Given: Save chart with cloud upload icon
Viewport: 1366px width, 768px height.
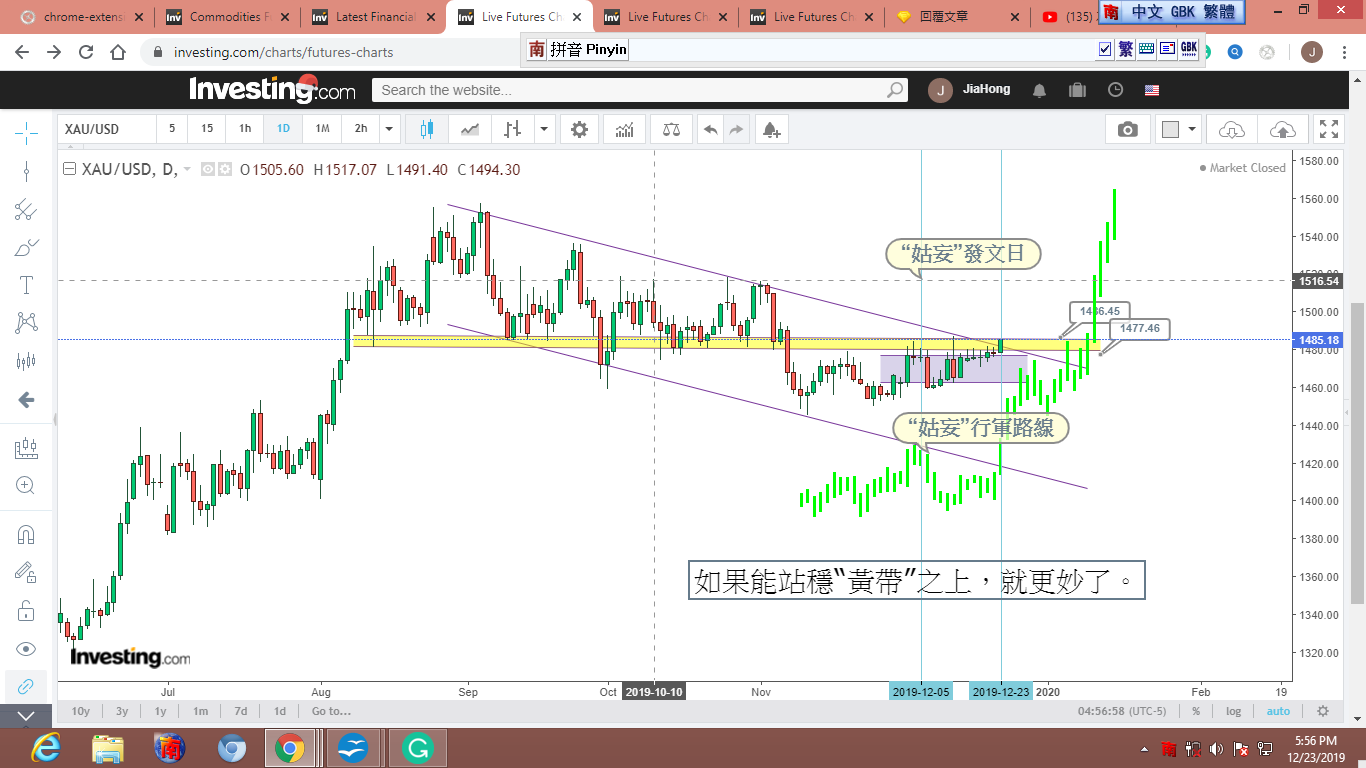Looking at the screenshot, I should click(x=1282, y=129).
